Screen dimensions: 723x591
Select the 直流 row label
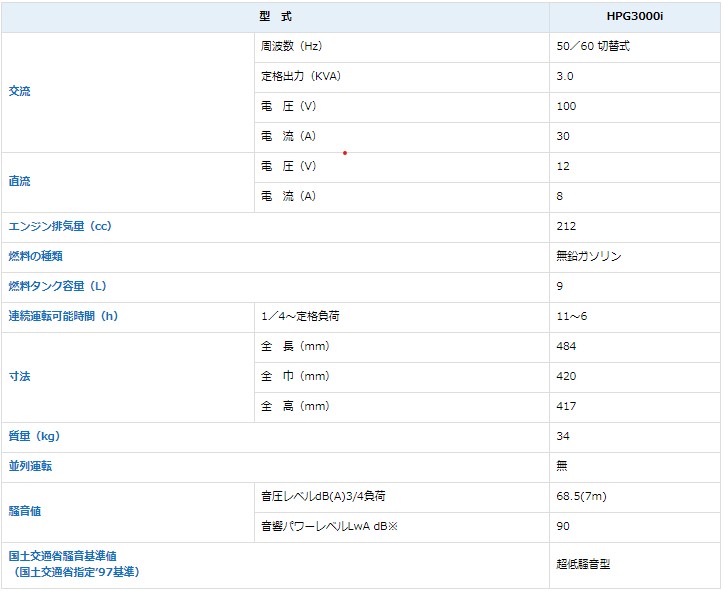point(19,181)
